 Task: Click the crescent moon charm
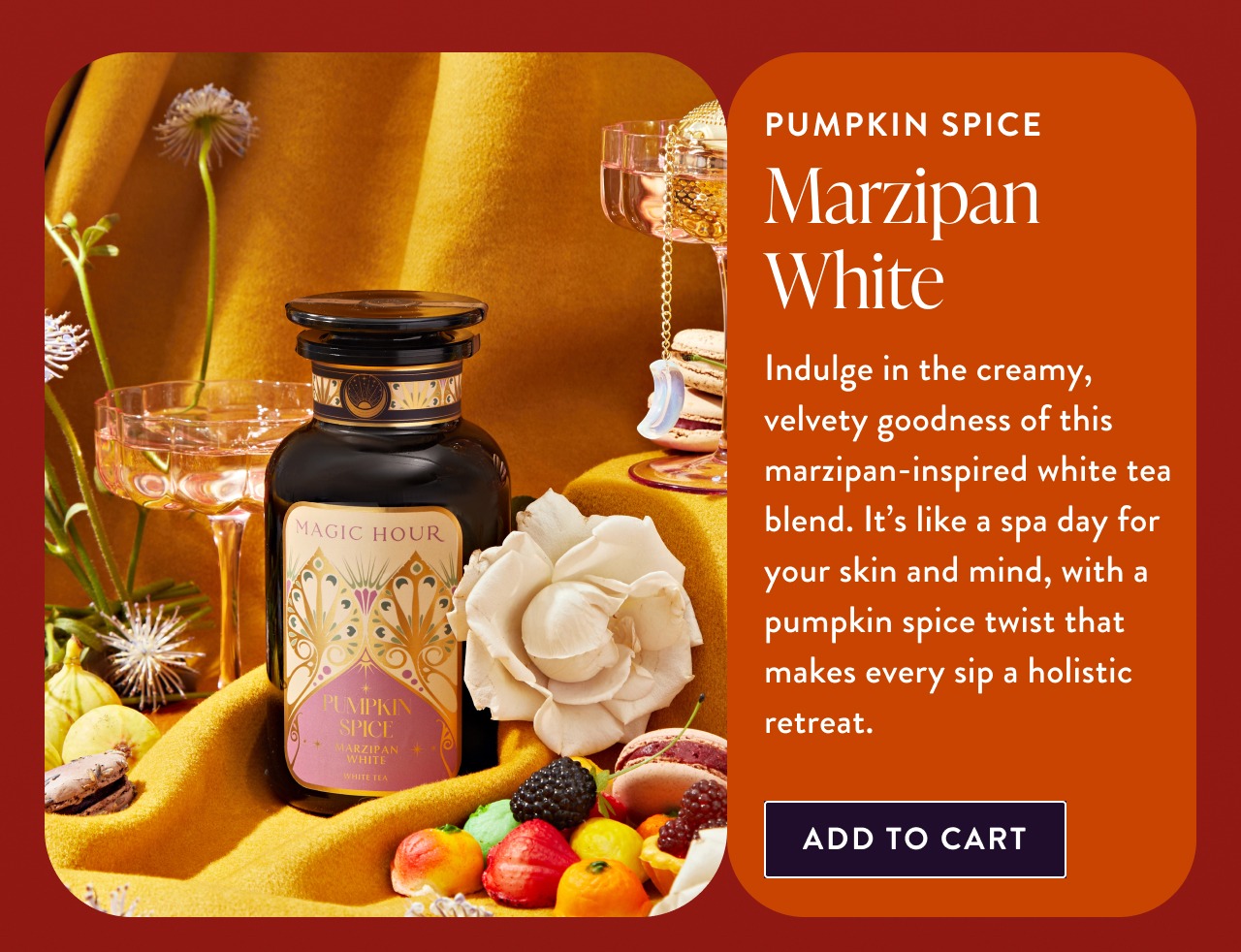coord(660,397)
